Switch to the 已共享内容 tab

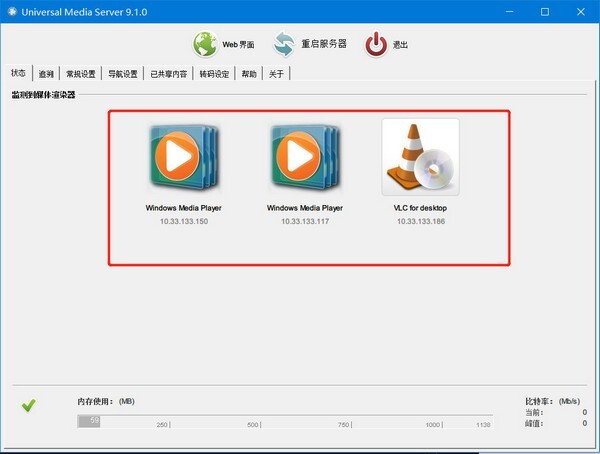click(x=169, y=73)
